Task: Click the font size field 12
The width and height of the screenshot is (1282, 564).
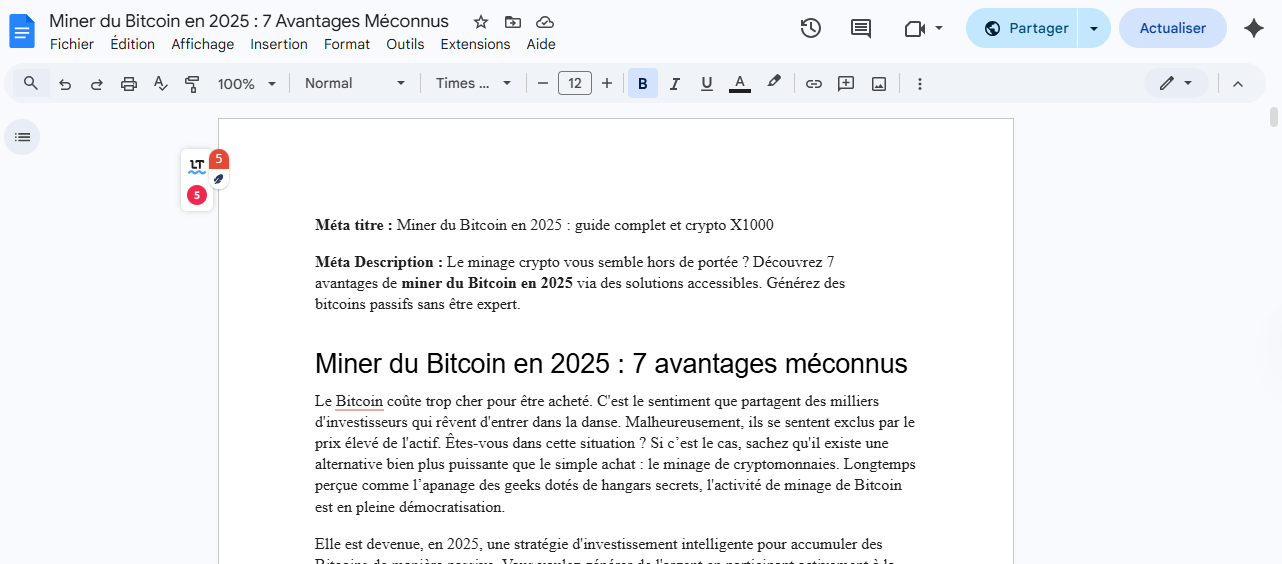Action: pos(575,83)
